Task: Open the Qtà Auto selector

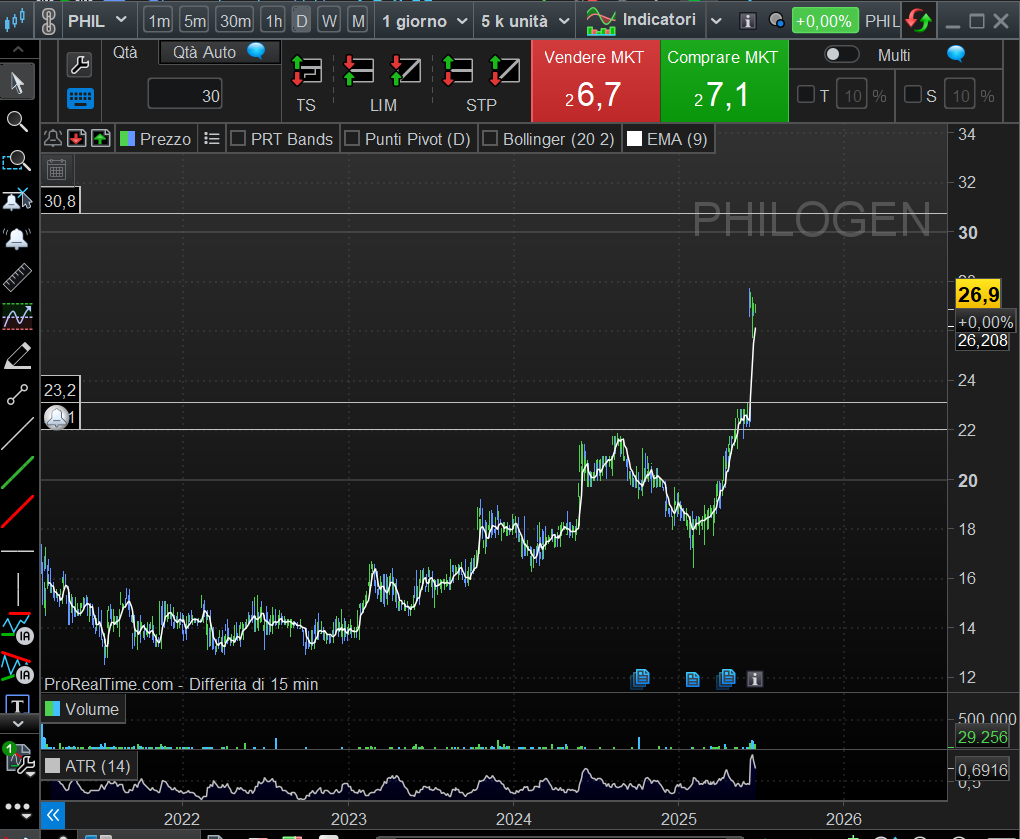Action: pyautogui.click(x=220, y=52)
